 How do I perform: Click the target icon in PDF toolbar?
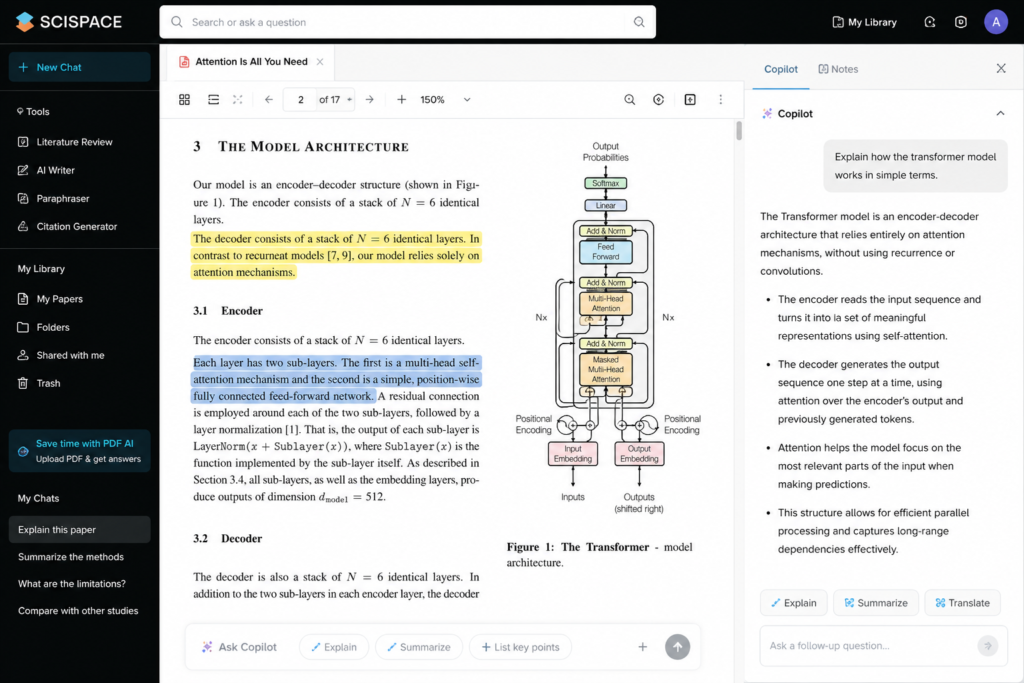point(658,99)
